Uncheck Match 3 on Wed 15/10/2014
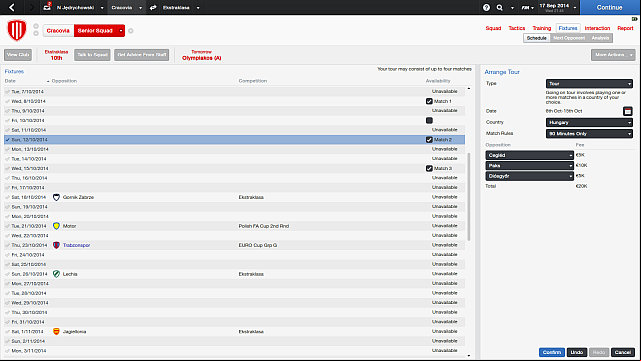Viewport: 641px width, 361px height. click(x=429, y=168)
